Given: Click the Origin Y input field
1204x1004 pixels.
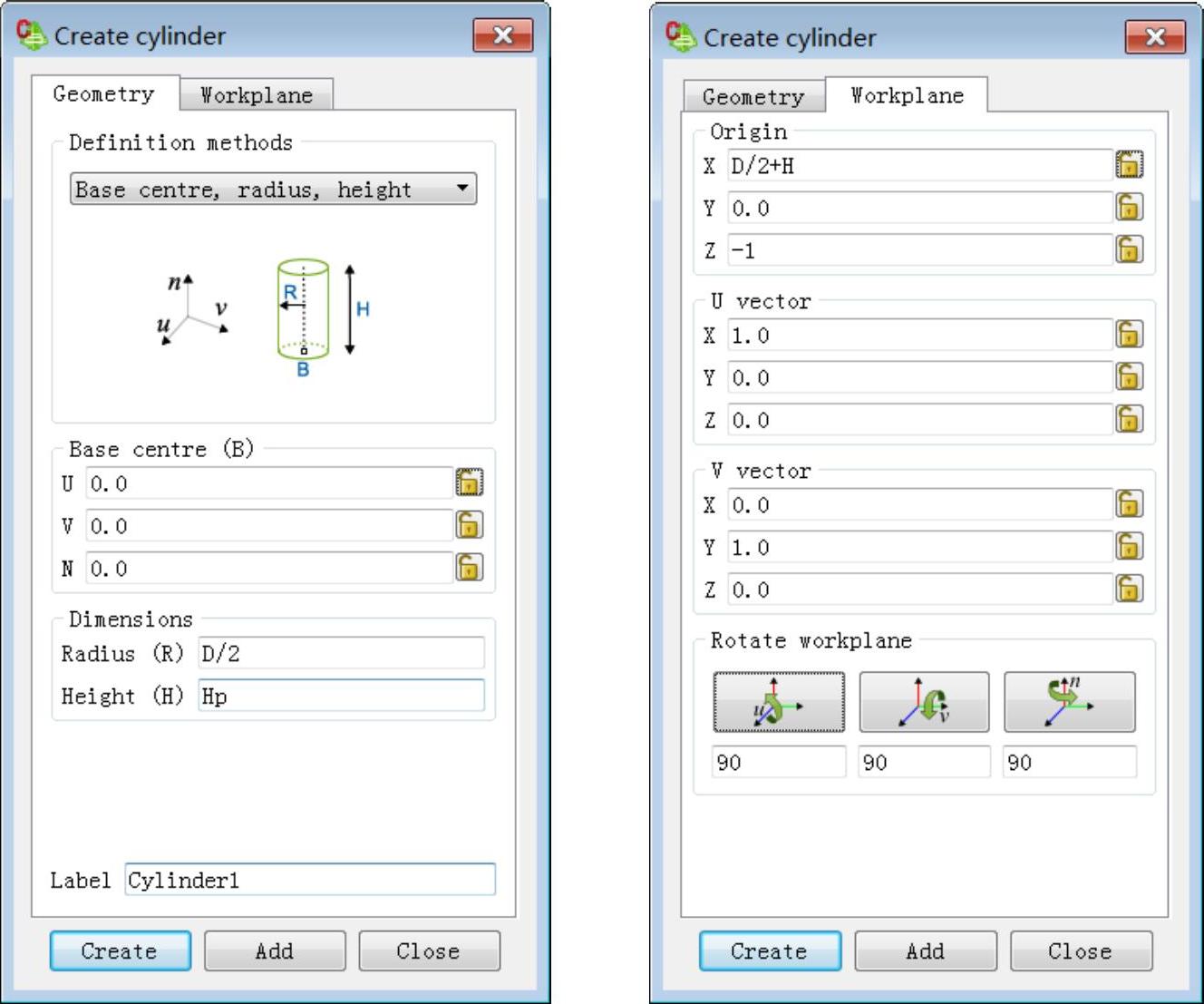Looking at the screenshot, I should pos(920,208).
